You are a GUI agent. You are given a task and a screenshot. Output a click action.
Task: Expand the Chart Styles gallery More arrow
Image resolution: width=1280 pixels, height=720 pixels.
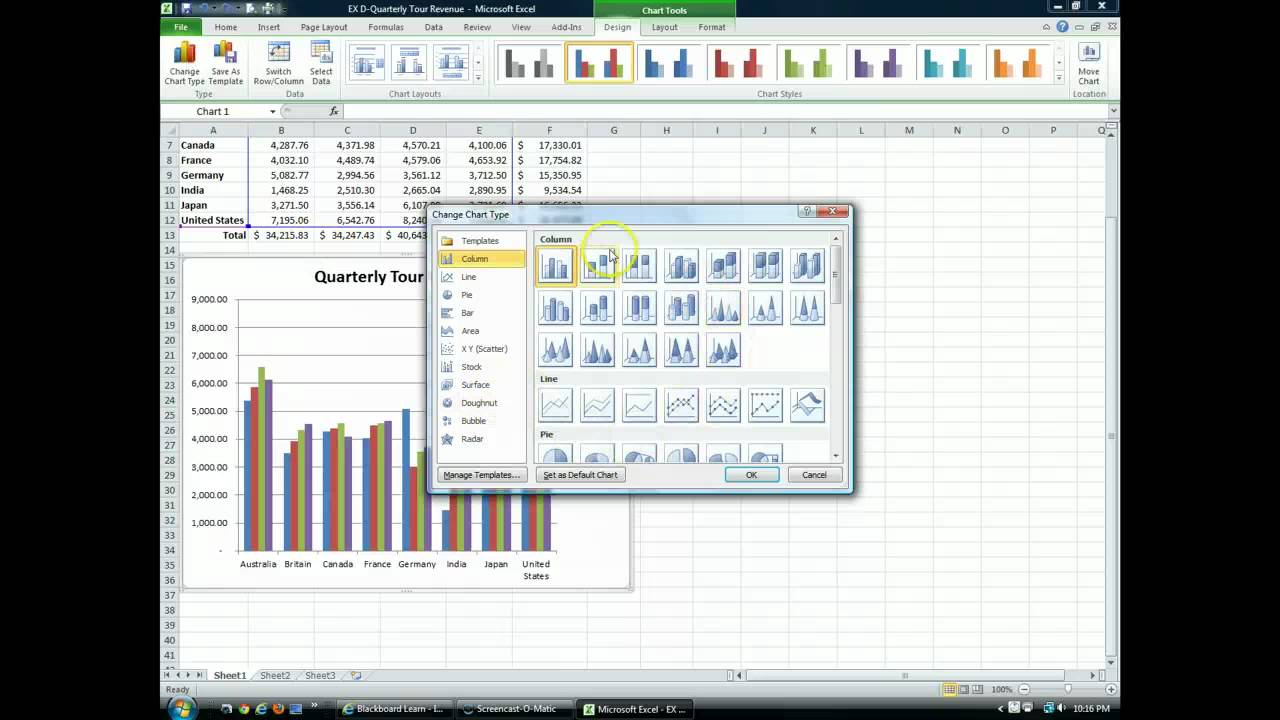[x=1058, y=78]
